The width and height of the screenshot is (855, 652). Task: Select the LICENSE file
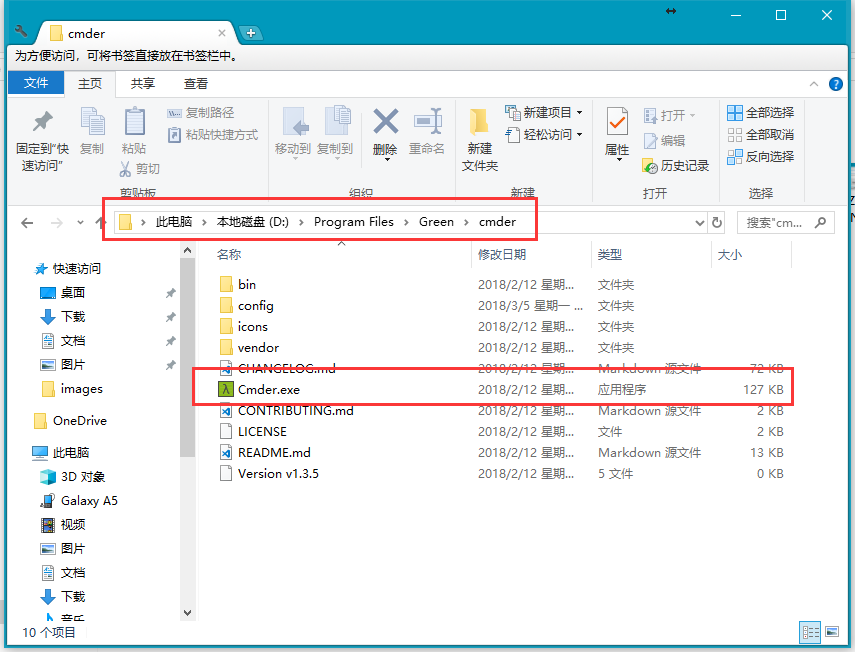[262, 432]
